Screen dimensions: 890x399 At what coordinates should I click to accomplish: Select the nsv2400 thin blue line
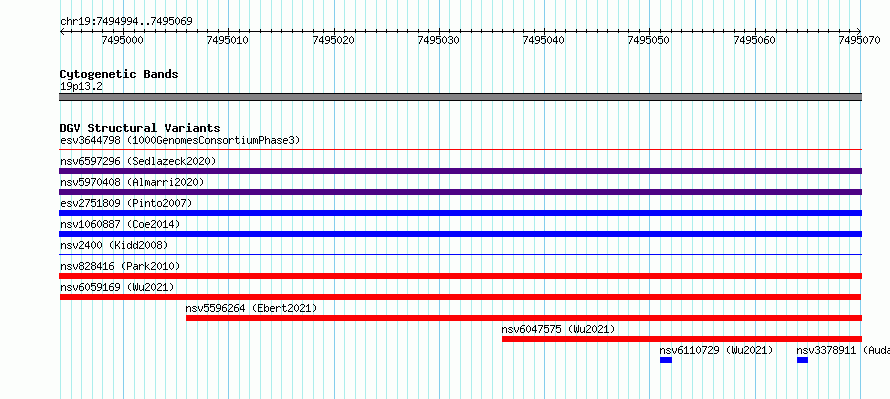[460, 255]
